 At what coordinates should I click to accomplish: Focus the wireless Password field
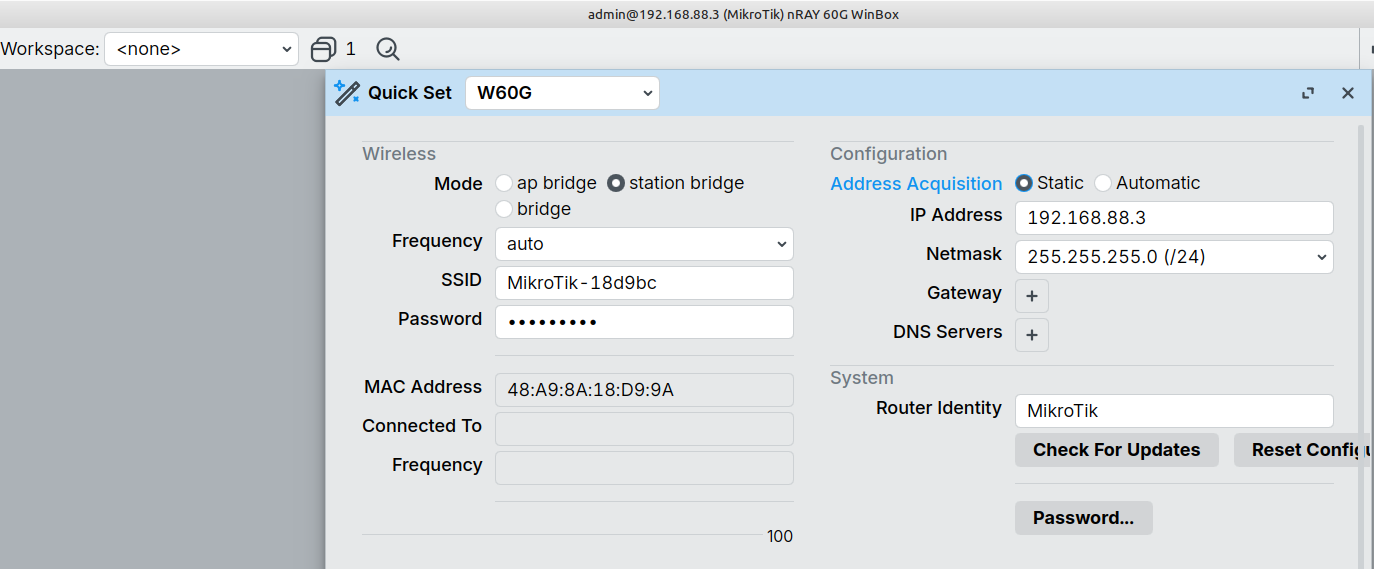[644, 322]
